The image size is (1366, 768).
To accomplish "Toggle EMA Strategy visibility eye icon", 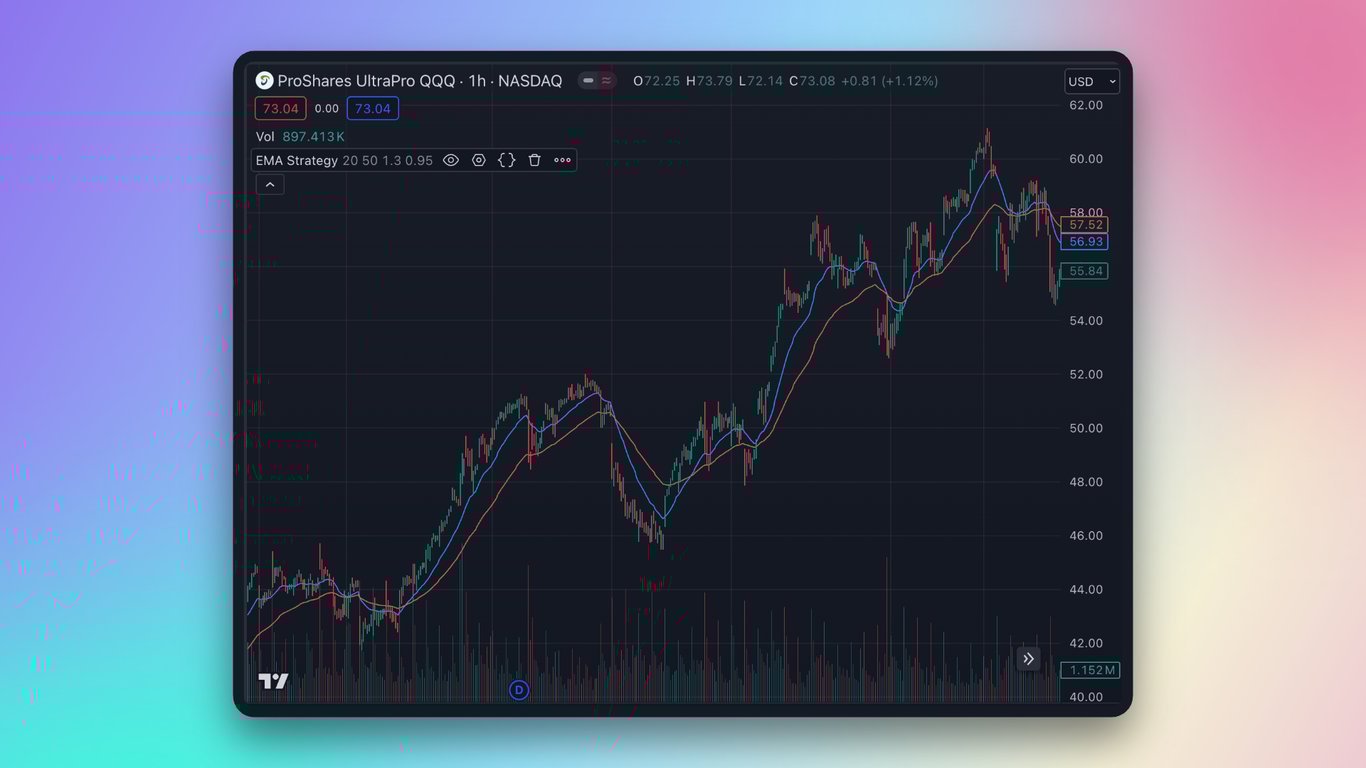I will 451,160.
